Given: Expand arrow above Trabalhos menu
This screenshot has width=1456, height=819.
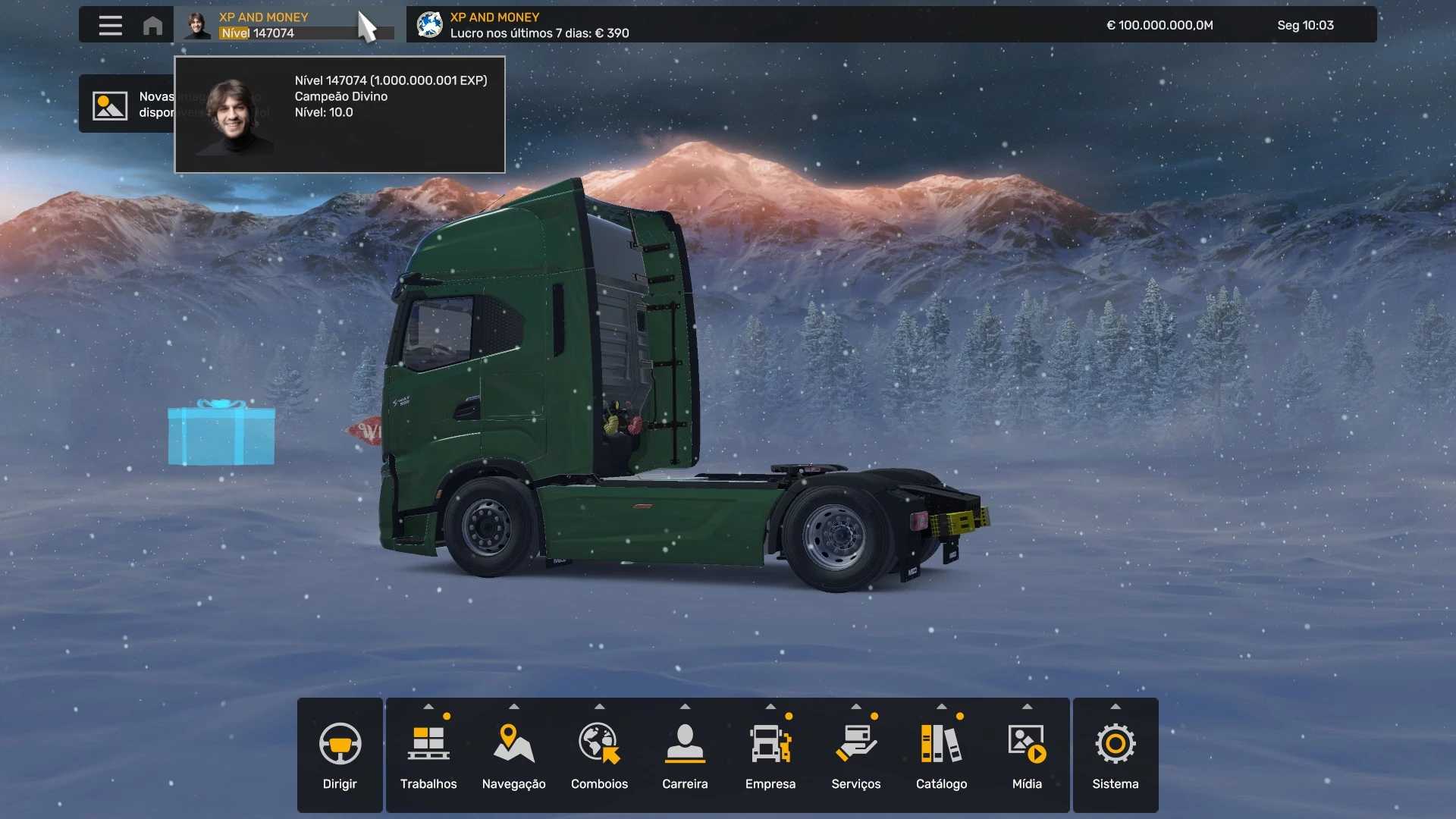Looking at the screenshot, I should coord(428,707).
